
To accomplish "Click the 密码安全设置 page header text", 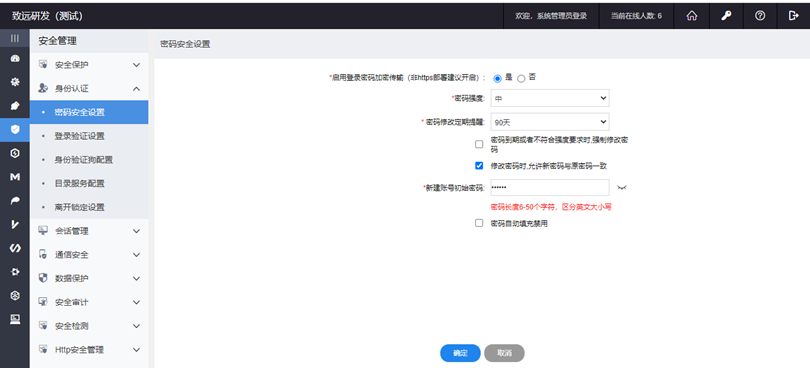I will click(x=185, y=44).
